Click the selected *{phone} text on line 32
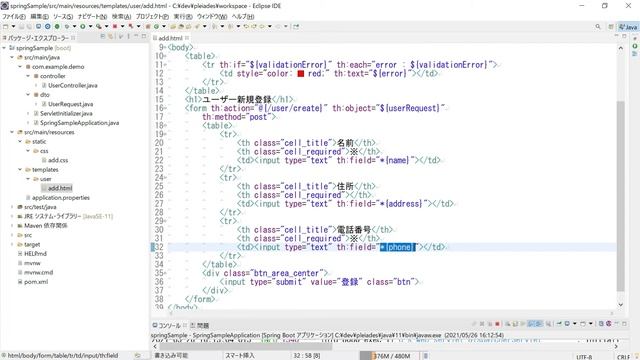This screenshot has width=640, height=360. pyautogui.click(x=397, y=247)
